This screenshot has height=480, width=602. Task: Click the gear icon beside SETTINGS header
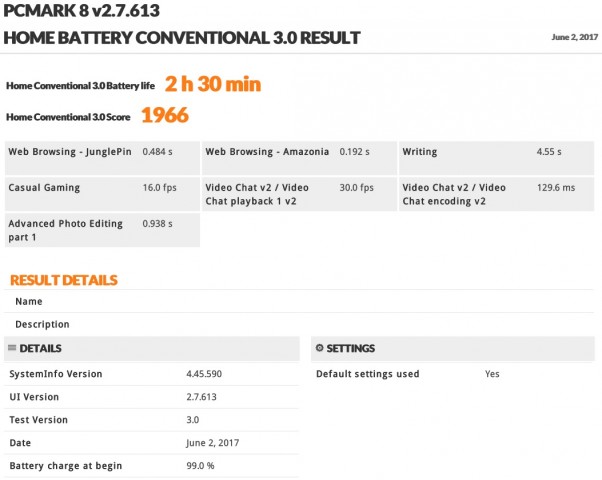tap(319, 348)
